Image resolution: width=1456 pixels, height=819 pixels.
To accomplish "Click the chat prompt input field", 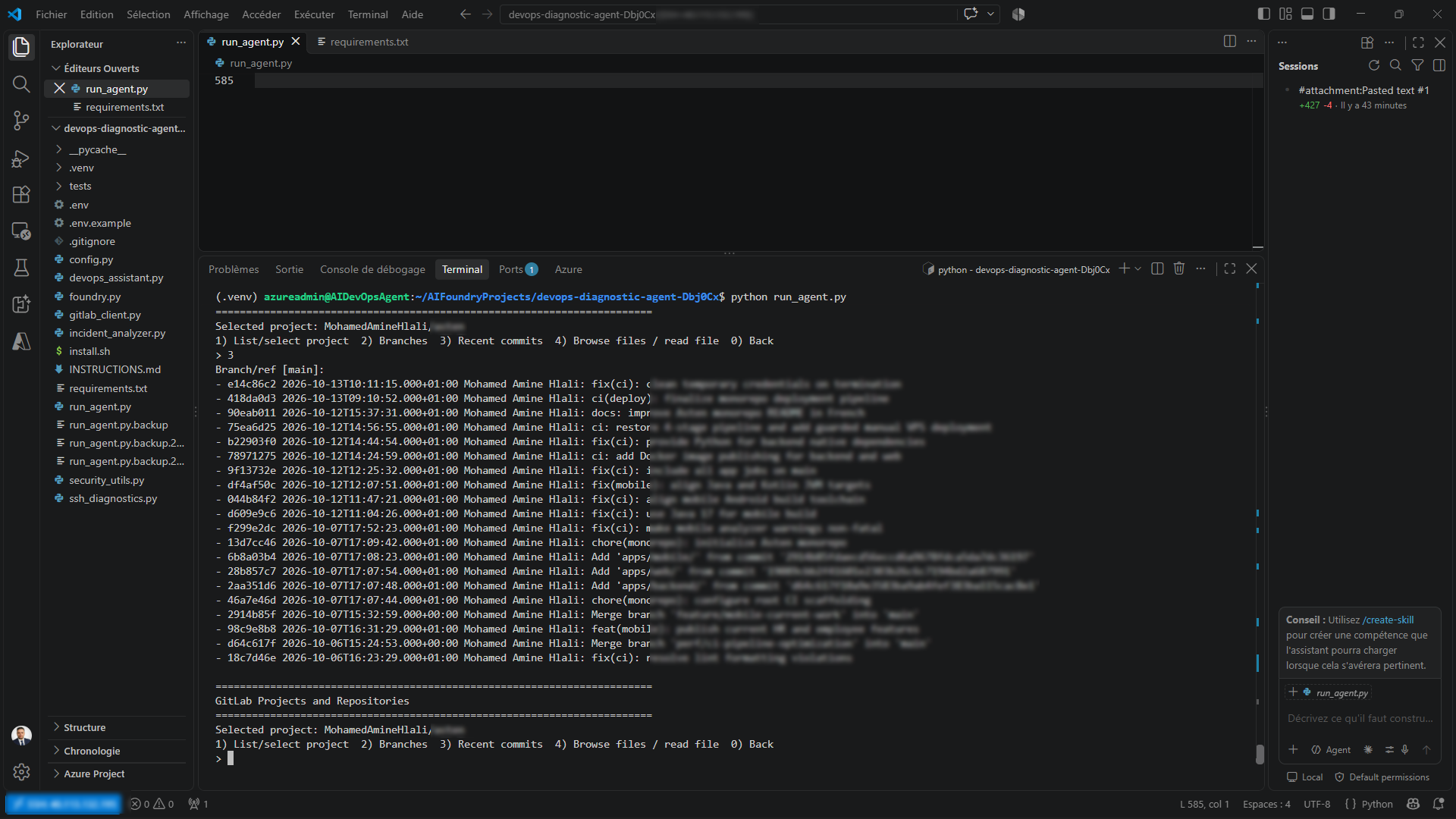I will (1360, 718).
